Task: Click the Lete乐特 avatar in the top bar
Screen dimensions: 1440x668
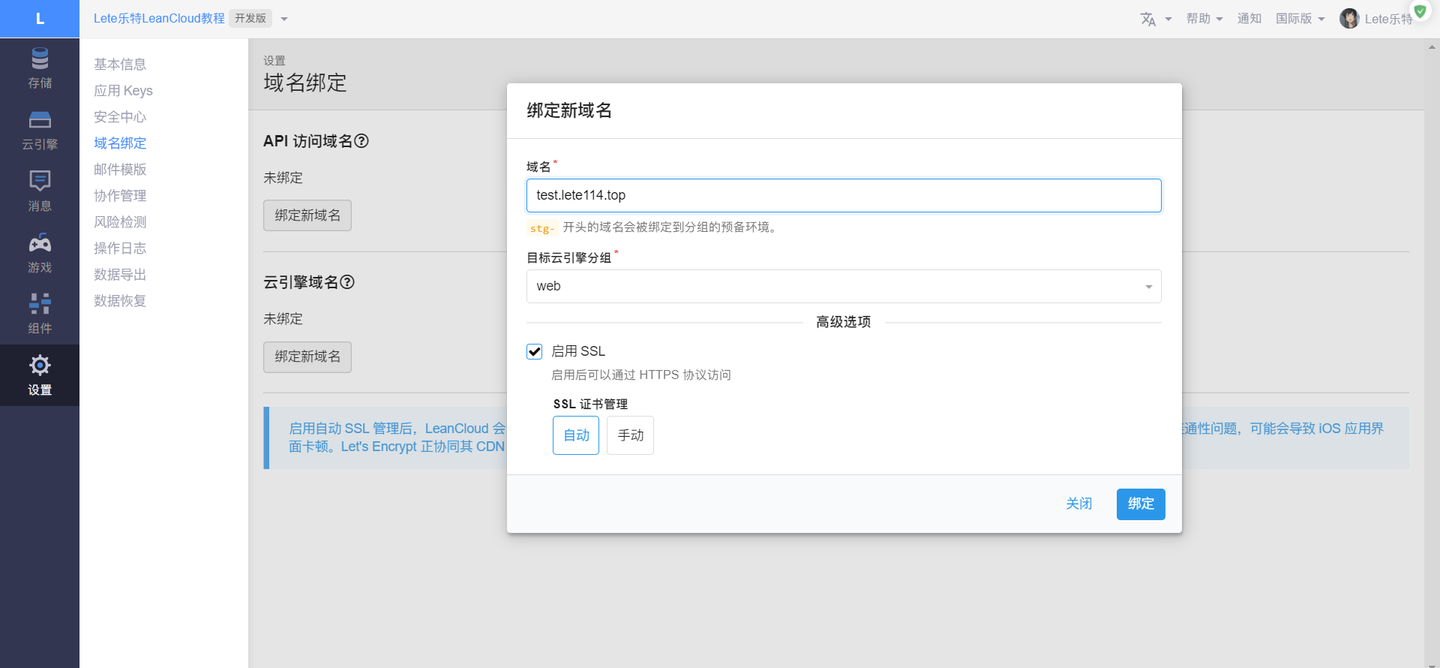Action: click(x=1349, y=17)
